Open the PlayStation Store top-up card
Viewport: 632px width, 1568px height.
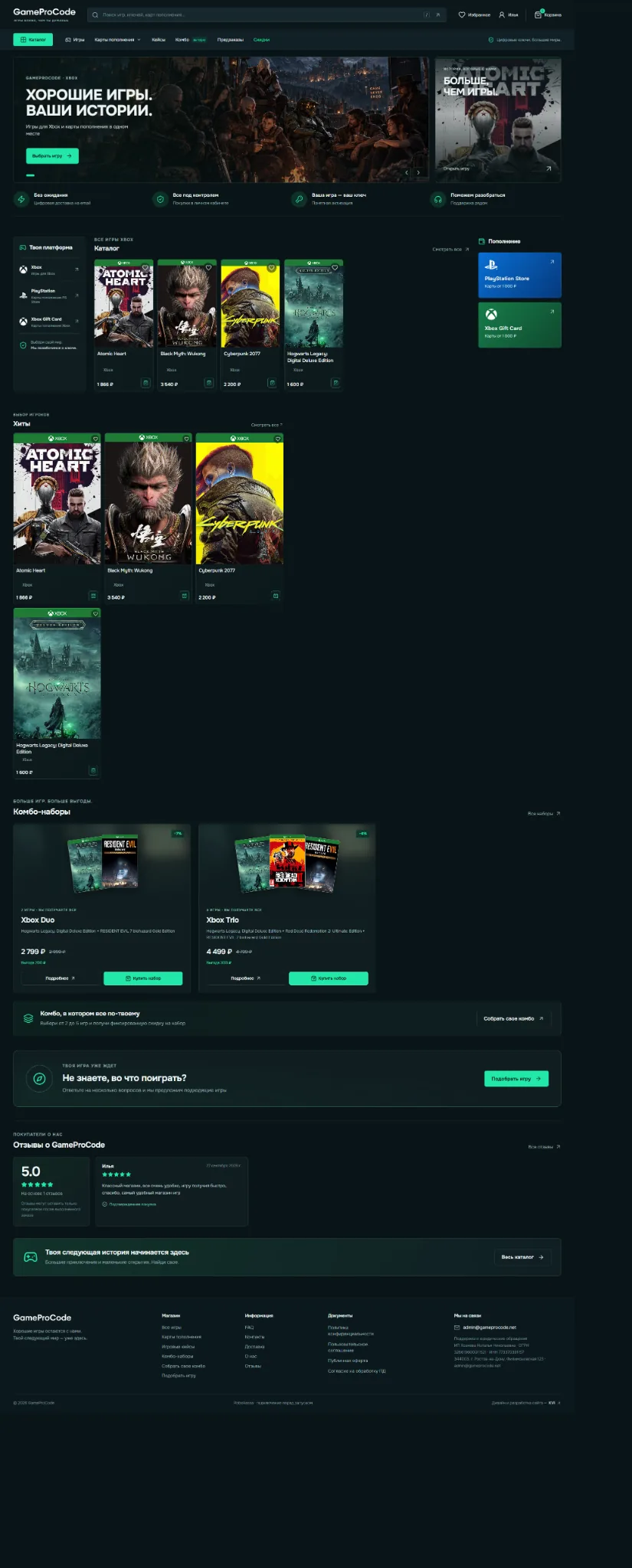(520, 275)
